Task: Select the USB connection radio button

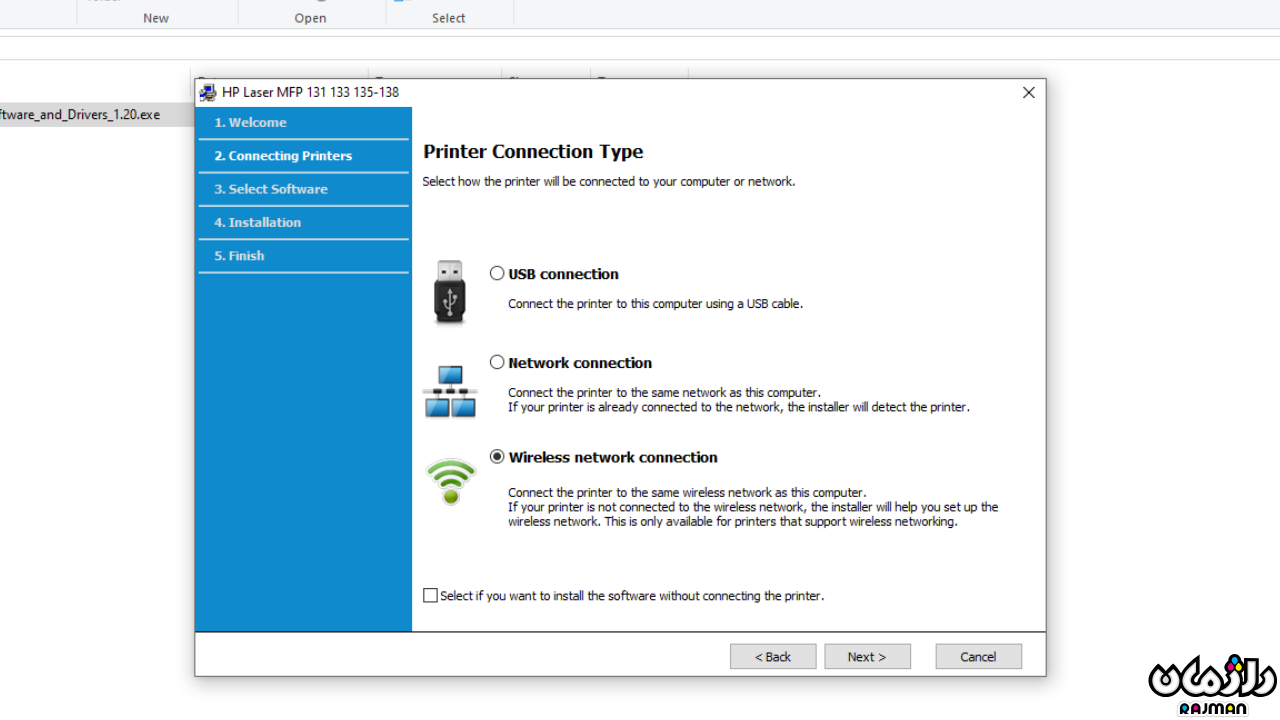Action: tap(497, 273)
